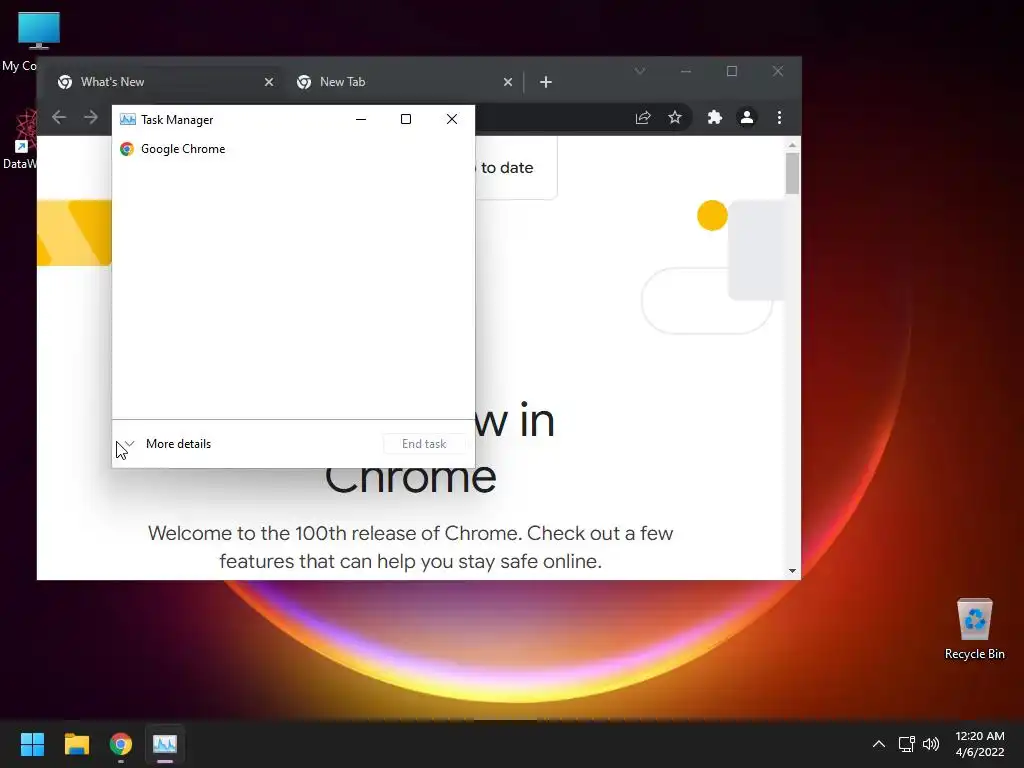
Task: Open Windows Start menu
Action: tap(32, 744)
